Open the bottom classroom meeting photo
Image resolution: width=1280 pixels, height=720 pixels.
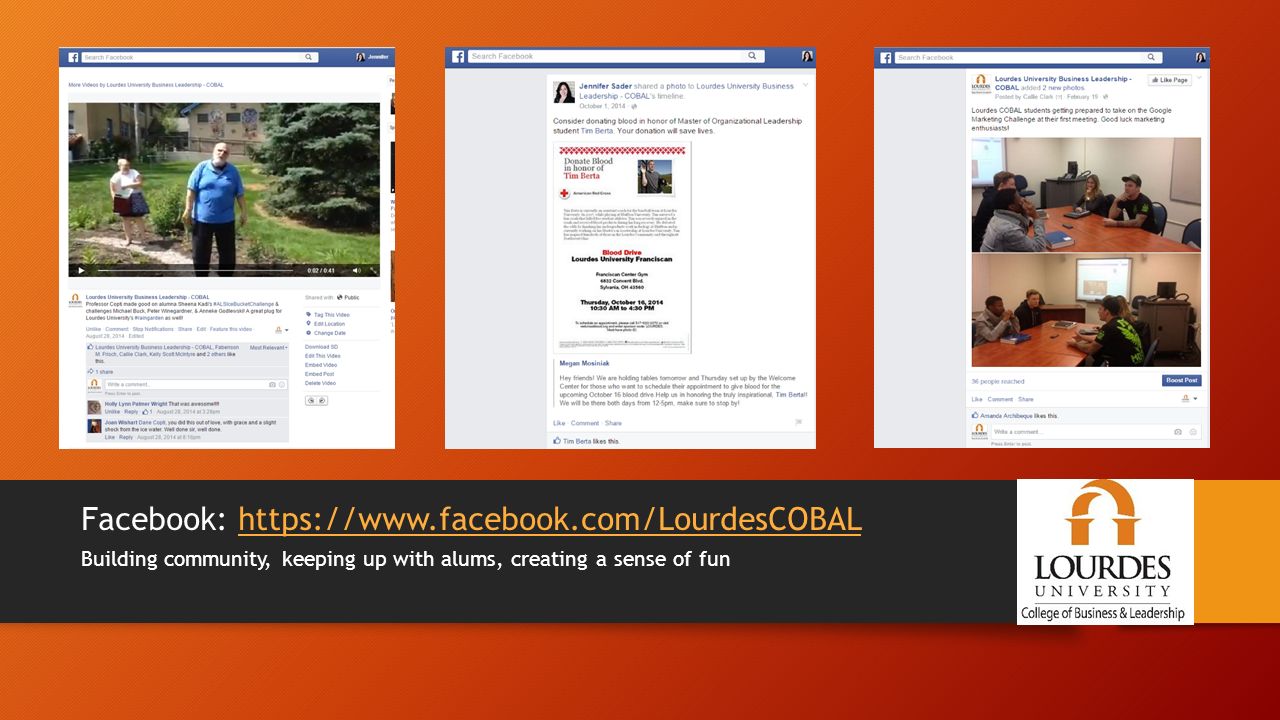click(1086, 310)
